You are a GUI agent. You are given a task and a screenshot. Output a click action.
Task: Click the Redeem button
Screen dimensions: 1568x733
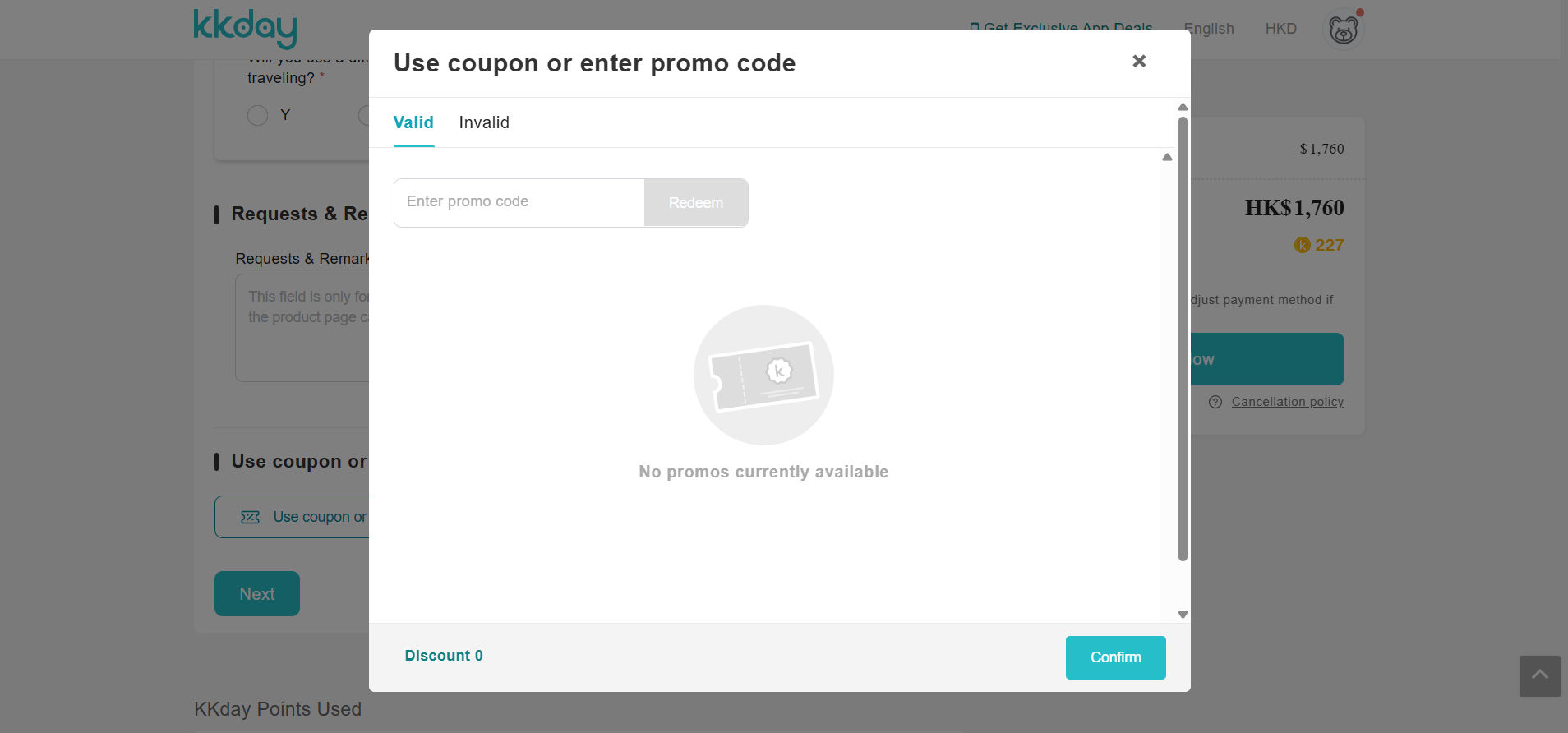pos(696,203)
